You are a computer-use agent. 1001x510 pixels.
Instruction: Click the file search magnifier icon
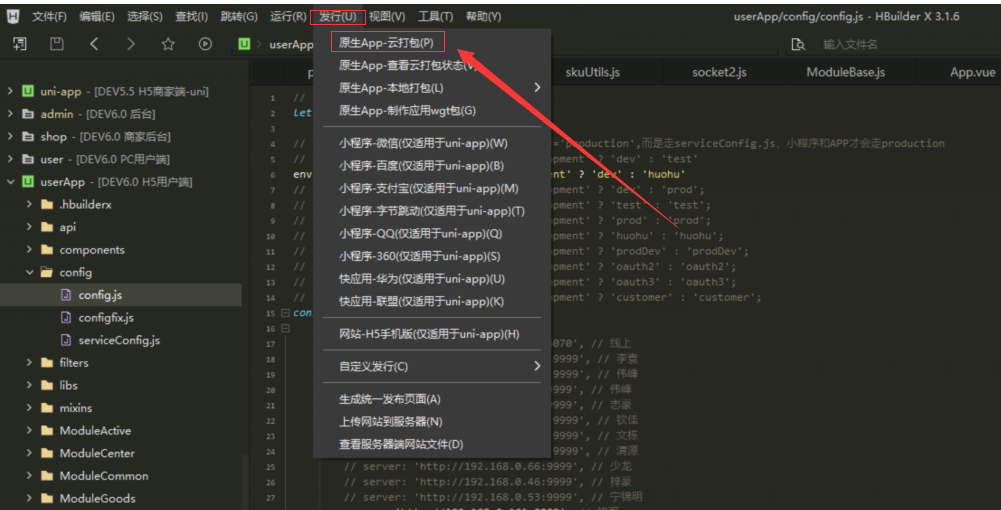(x=798, y=44)
